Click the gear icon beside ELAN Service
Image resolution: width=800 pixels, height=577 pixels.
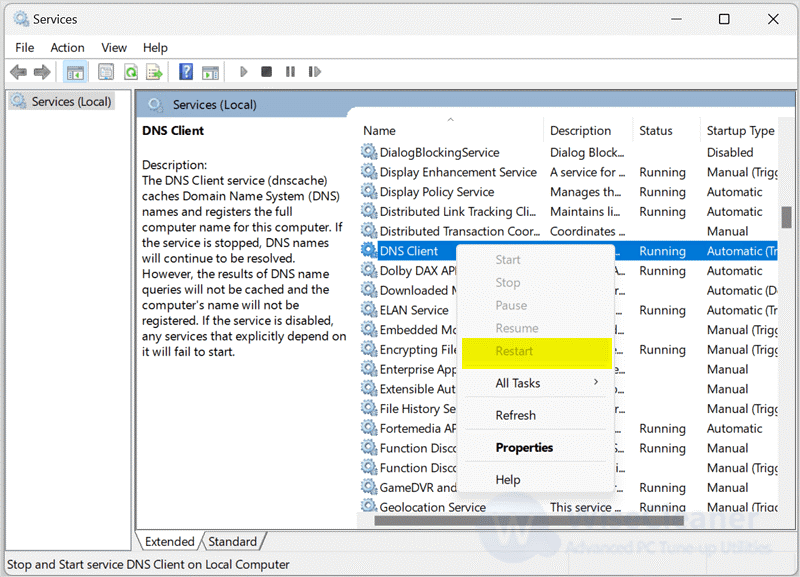click(368, 310)
